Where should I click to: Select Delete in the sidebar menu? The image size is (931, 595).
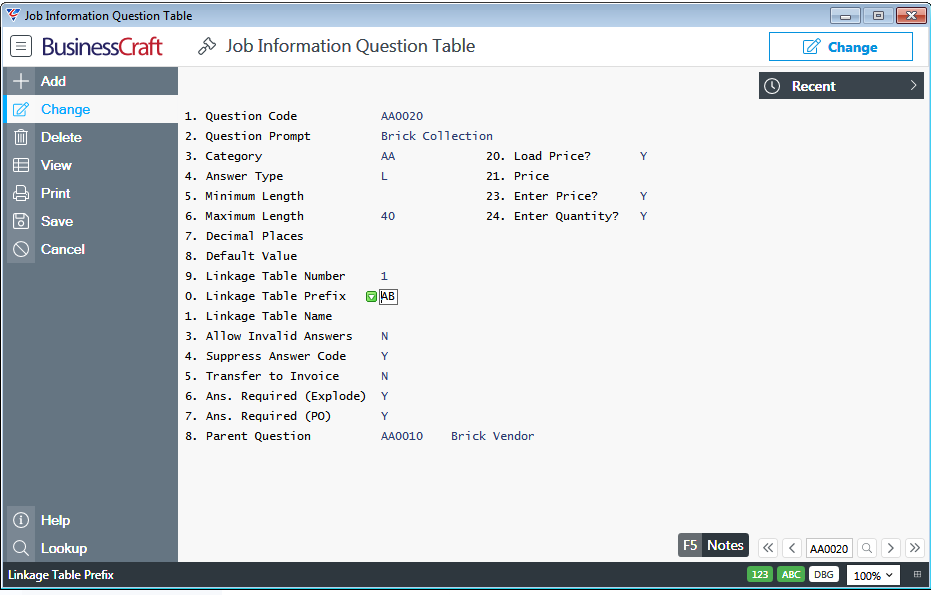pos(90,137)
